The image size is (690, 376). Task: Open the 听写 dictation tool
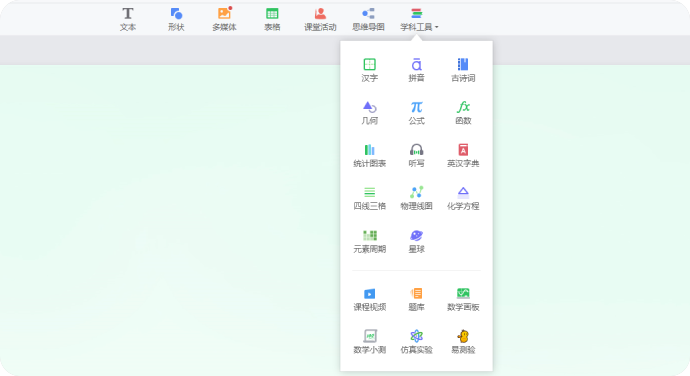click(416, 155)
